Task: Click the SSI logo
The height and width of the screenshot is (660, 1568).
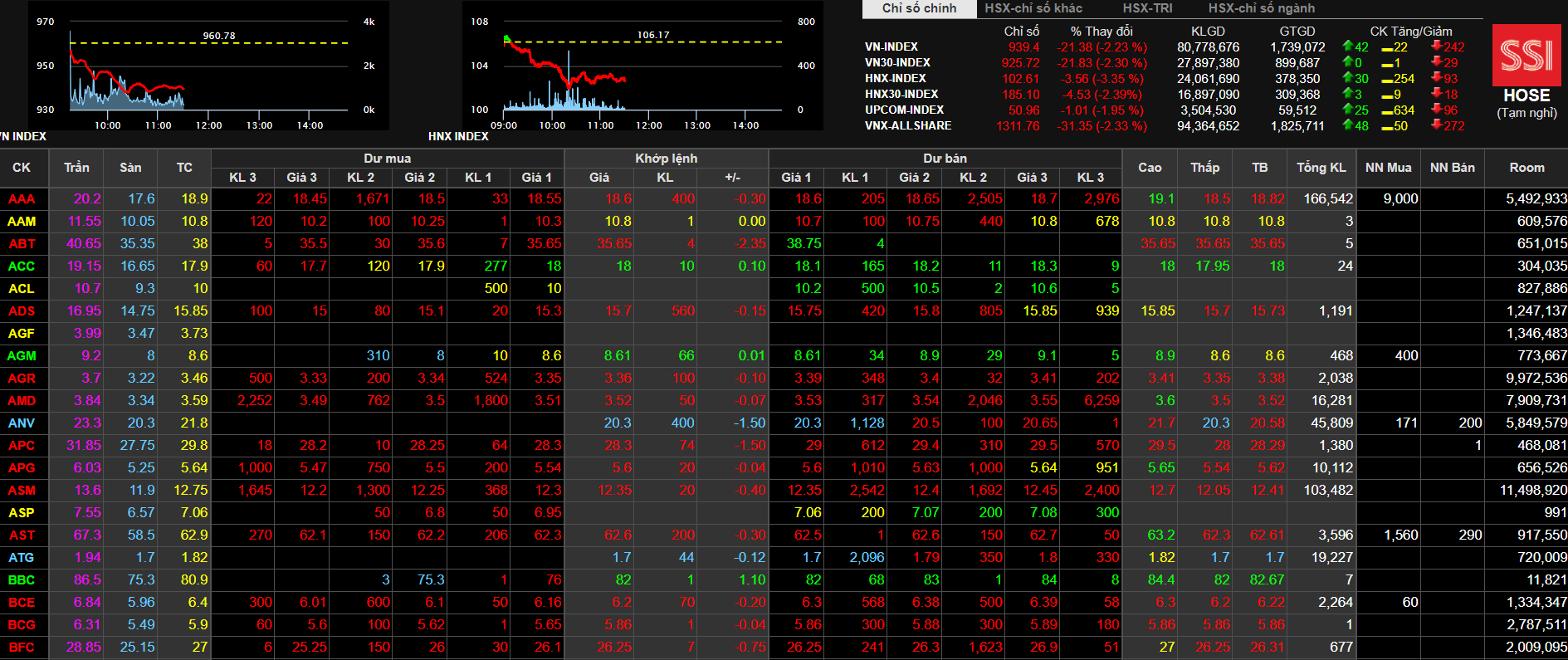Action: (1526, 56)
